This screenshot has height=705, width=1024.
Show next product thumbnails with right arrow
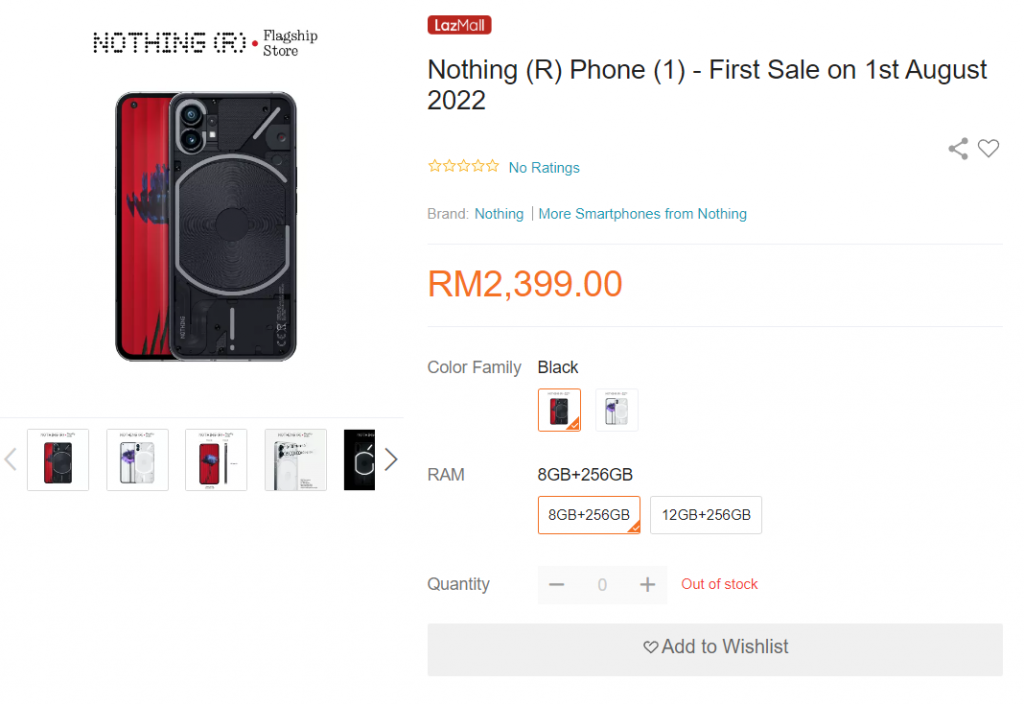point(391,459)
